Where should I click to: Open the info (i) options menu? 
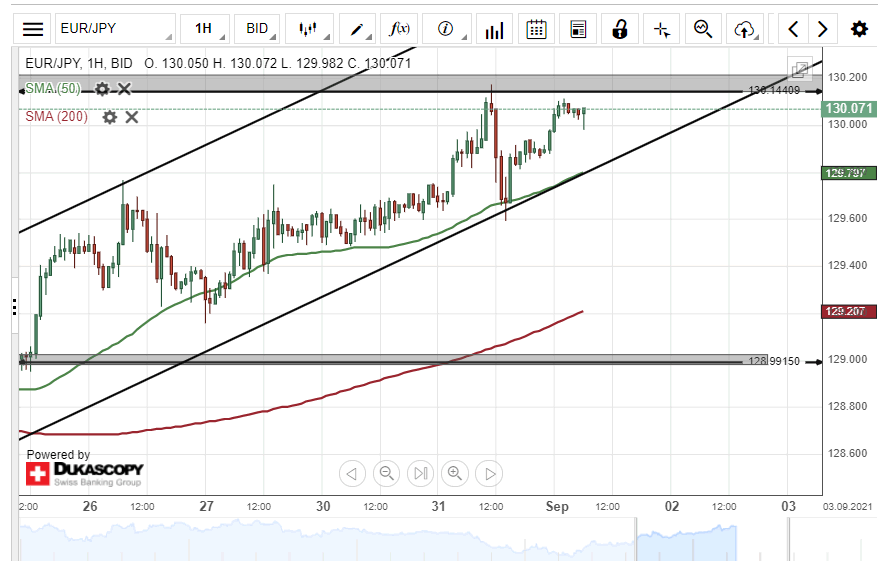coord(447,29)
